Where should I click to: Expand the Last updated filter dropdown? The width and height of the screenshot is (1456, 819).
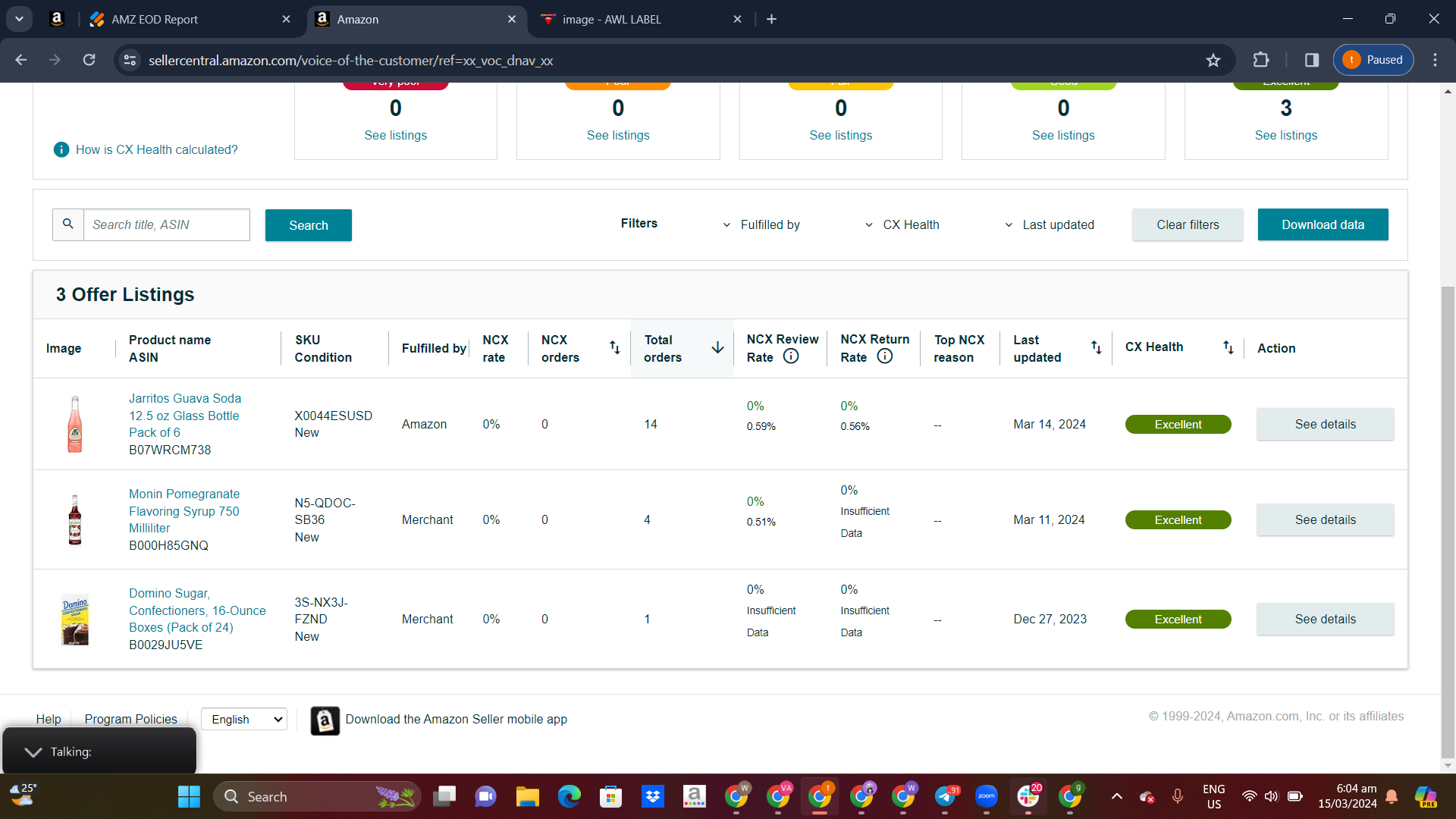tap(1050, 225)
